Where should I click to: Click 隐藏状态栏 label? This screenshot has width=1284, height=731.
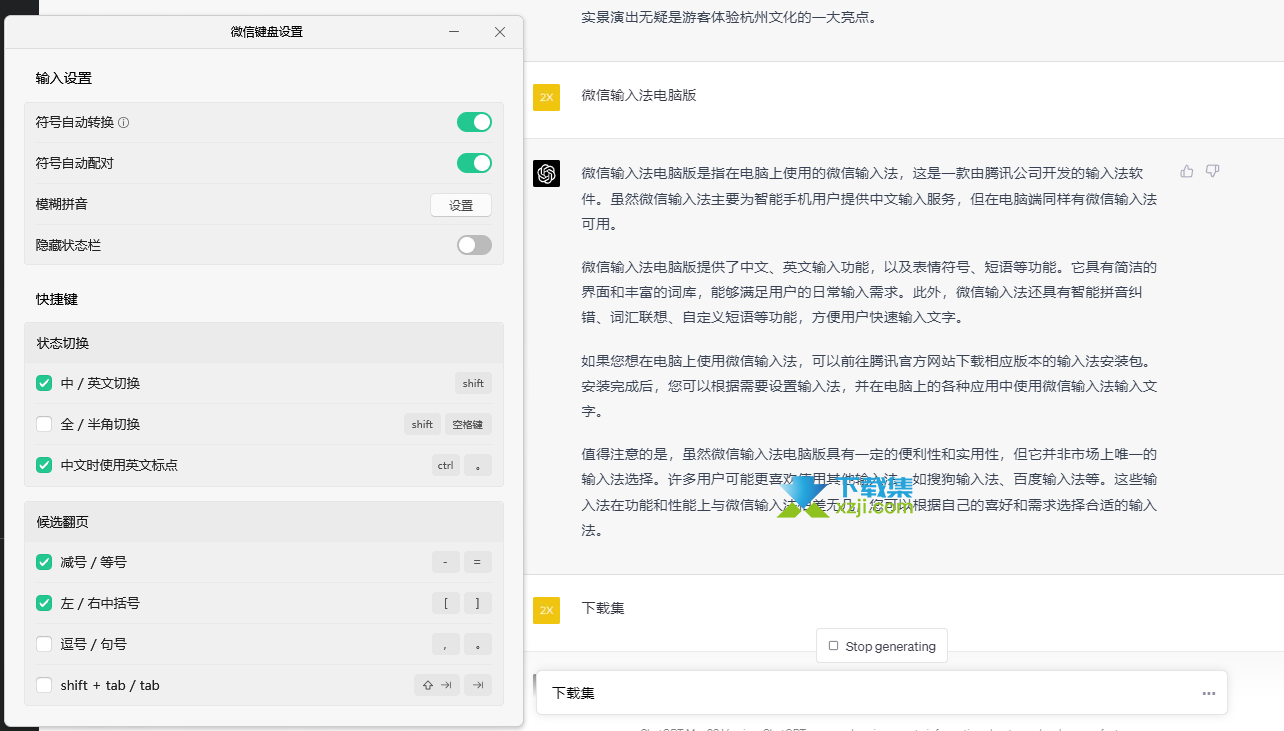tap(68, 245)
